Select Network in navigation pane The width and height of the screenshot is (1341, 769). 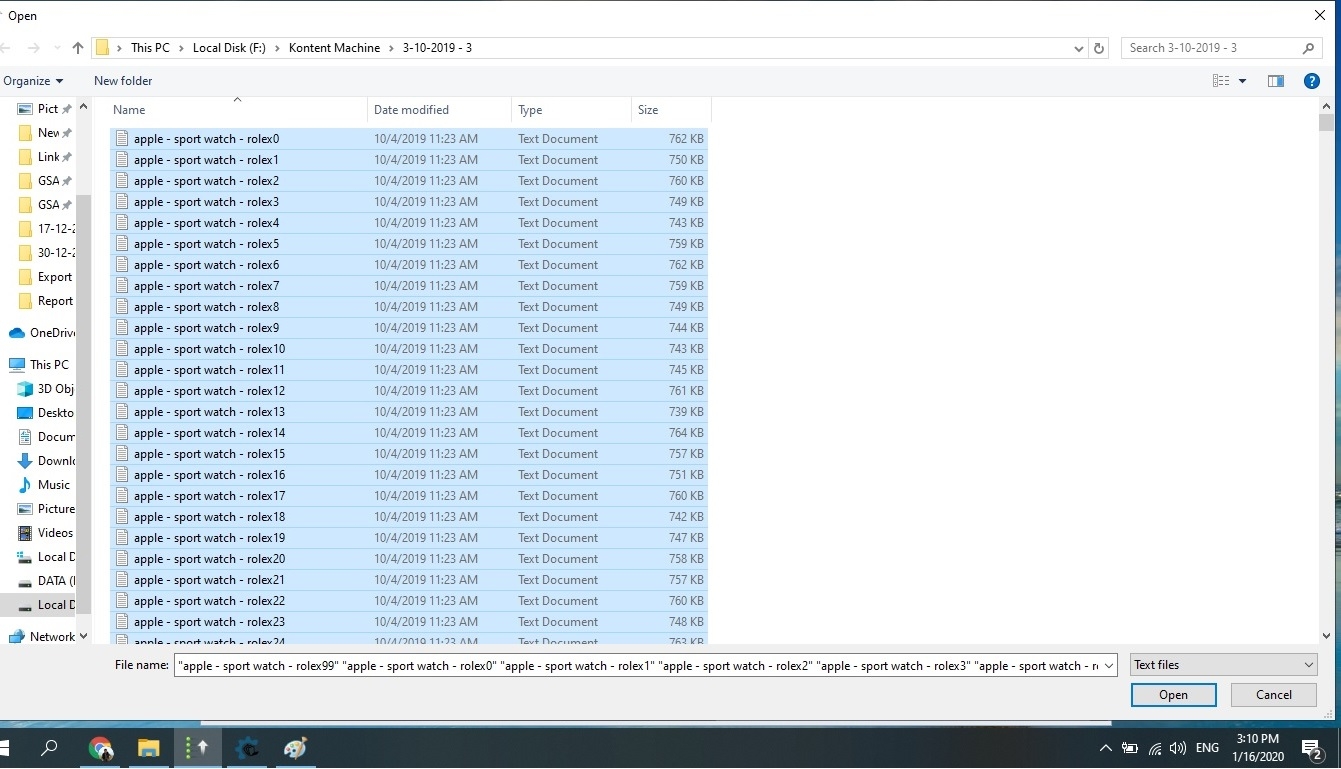tap(43, 637)
